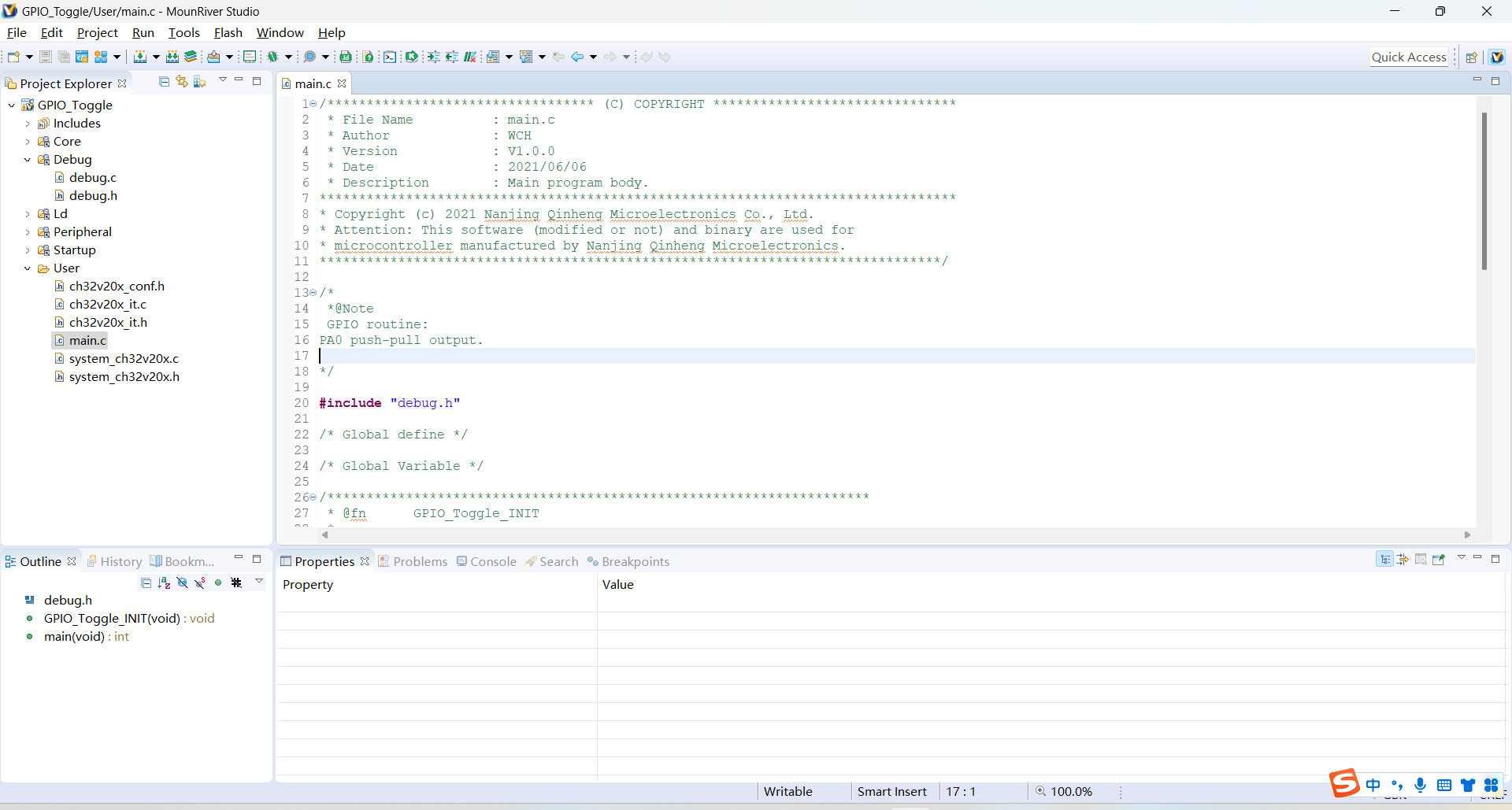Toggle the green dot Outline filter
Image resolution: width=1512 pixels, height=810 pixels.
tap(218, 583)
